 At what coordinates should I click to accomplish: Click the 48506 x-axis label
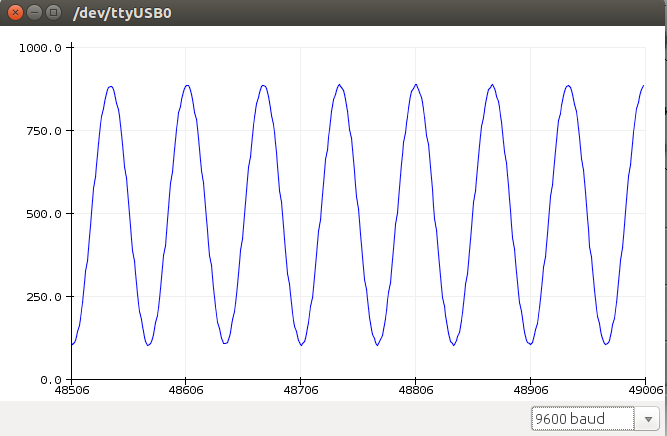pos(72,390)
